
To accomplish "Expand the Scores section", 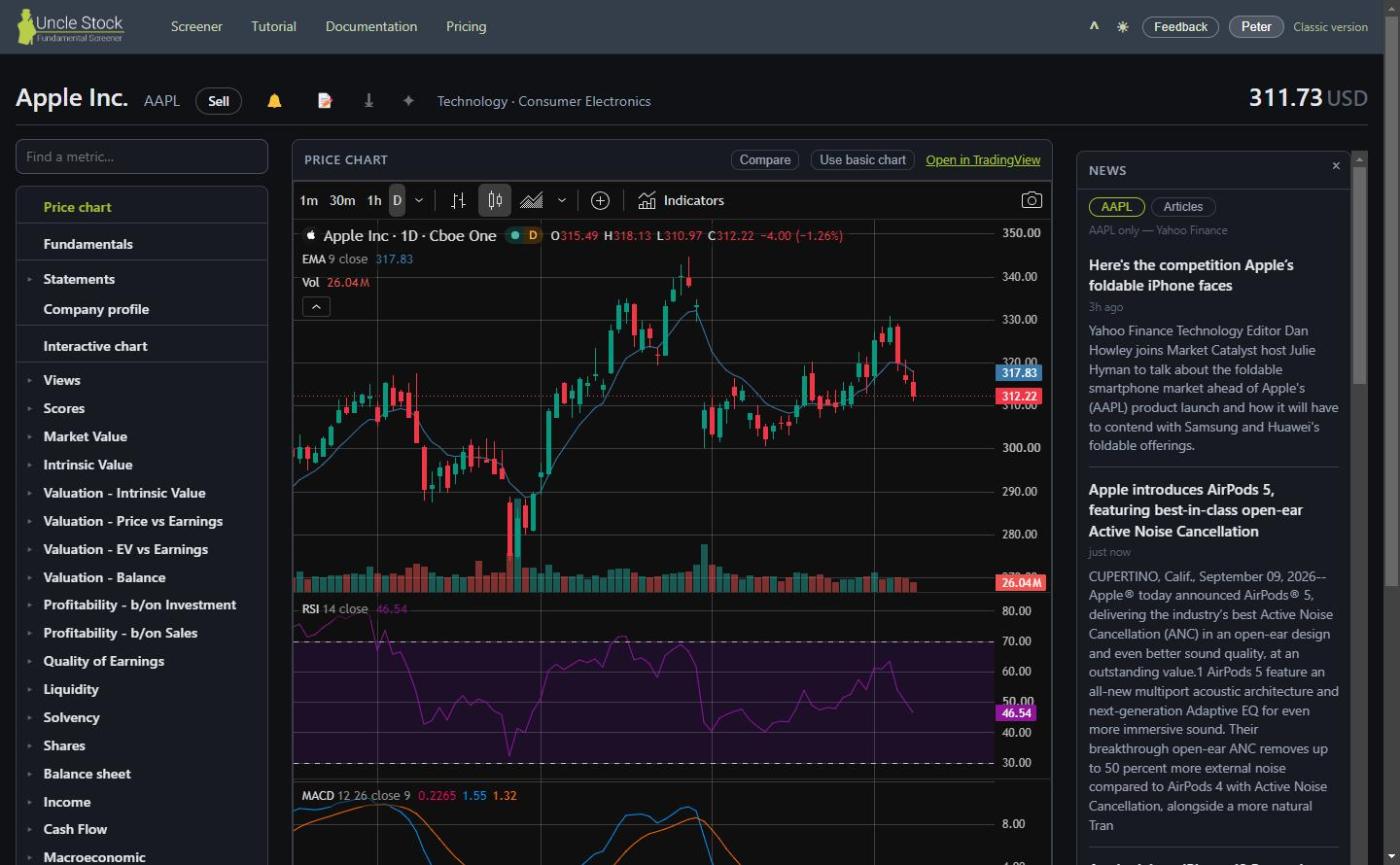I will pos(64,408).
